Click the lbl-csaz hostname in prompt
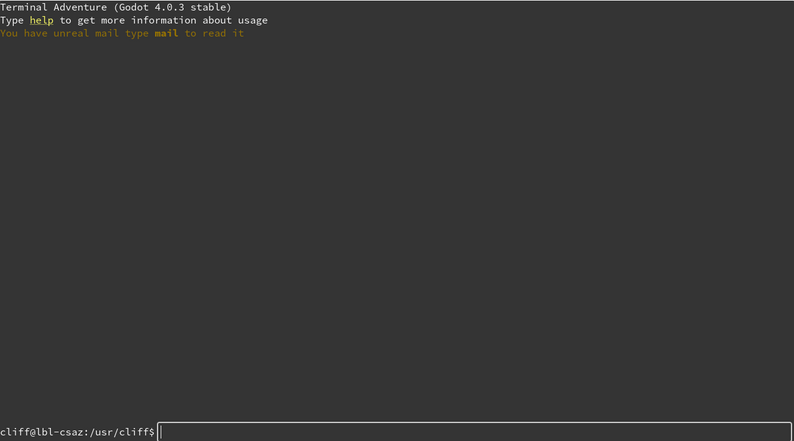This screenshot has height=441, width=794. (63, 432)
